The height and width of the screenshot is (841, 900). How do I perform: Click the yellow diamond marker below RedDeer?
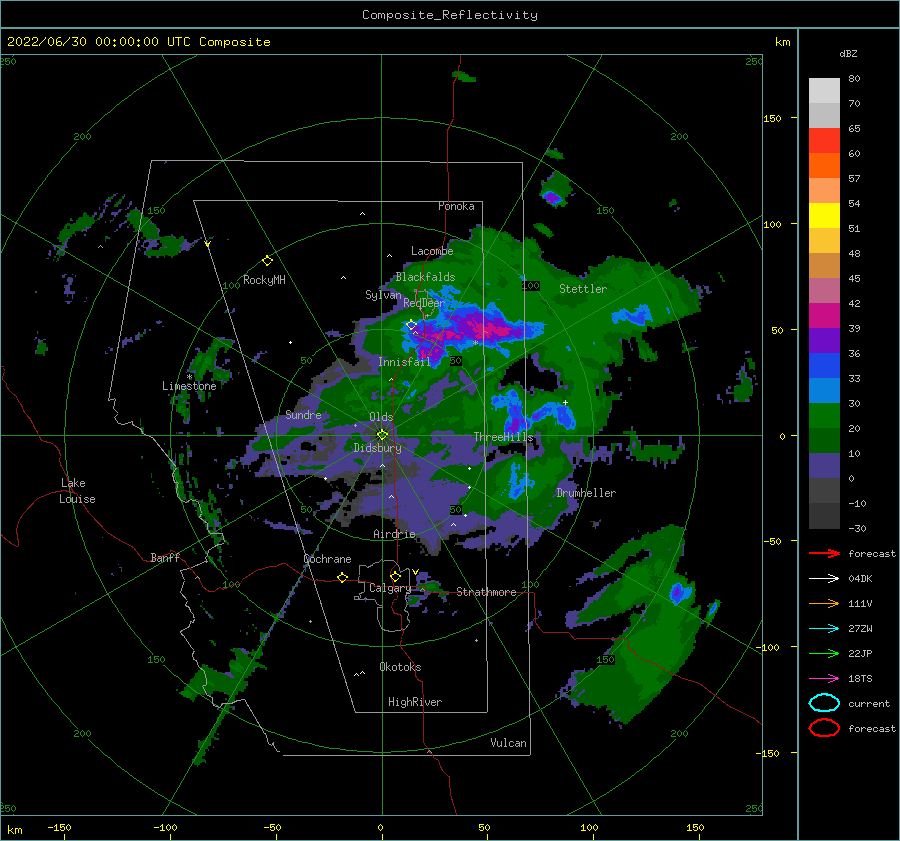pyautogui.click(x=412, y=325)
